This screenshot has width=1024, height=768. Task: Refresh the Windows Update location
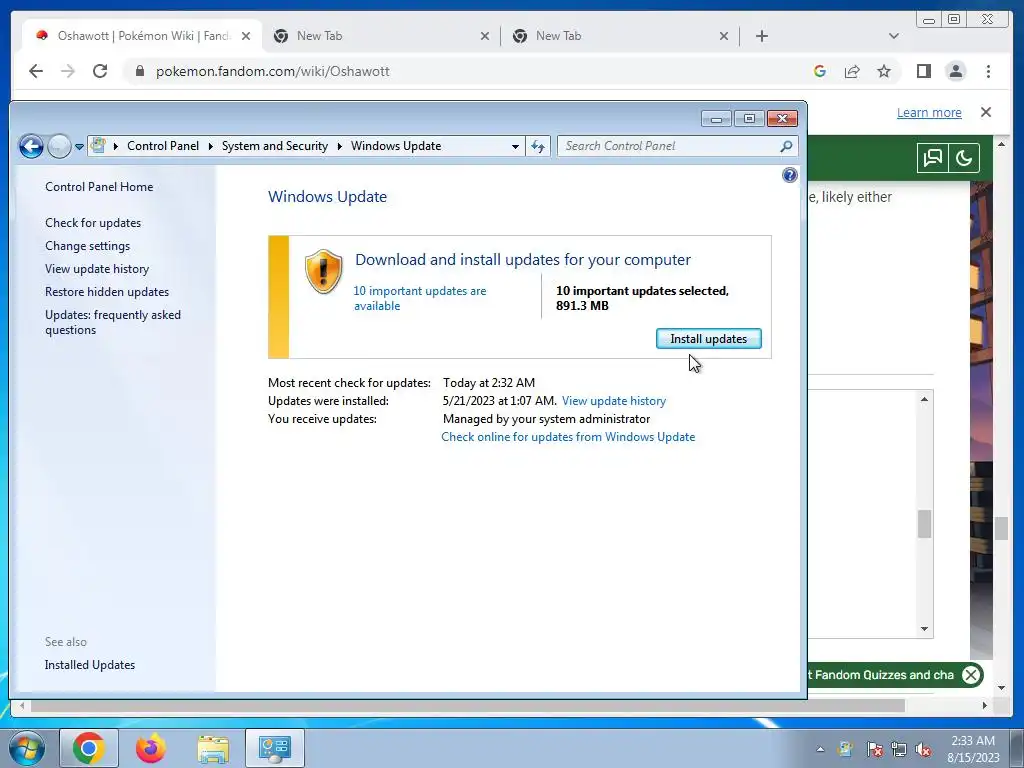point(537,146)
